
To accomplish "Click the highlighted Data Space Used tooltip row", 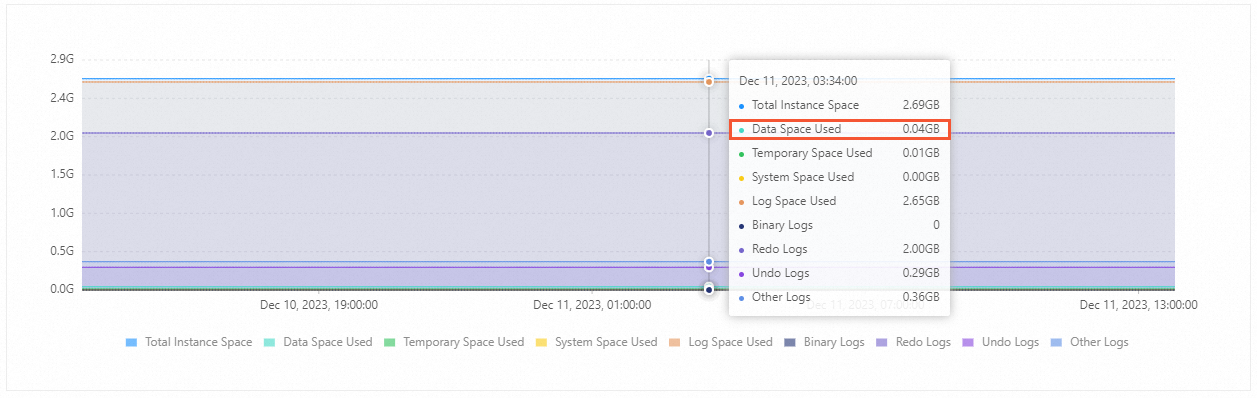I will [839, 129].
